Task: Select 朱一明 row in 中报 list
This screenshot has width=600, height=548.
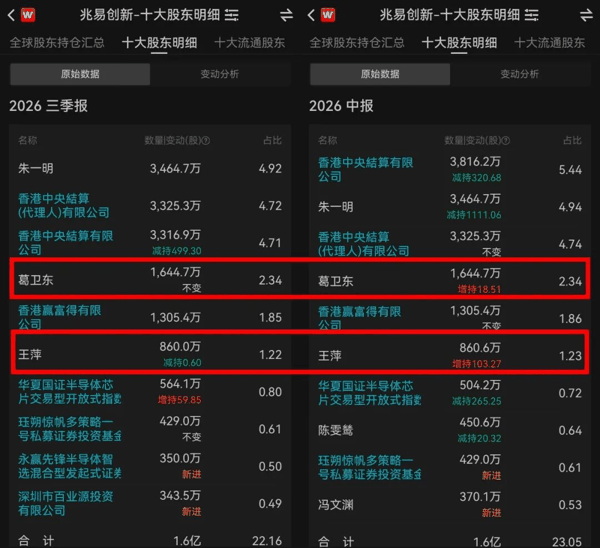Action: coord(450,207)
